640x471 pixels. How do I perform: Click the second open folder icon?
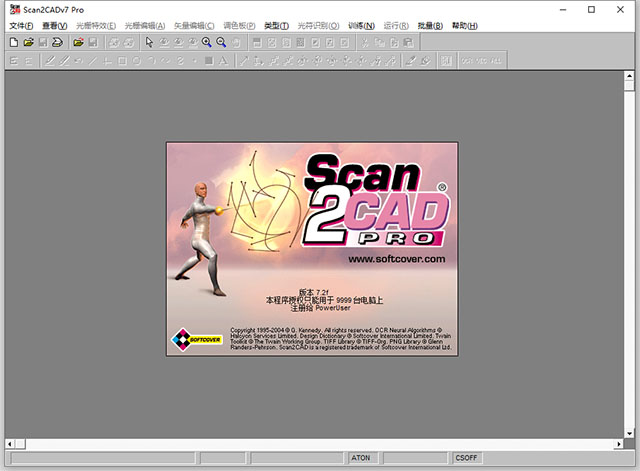click(78, 43)
